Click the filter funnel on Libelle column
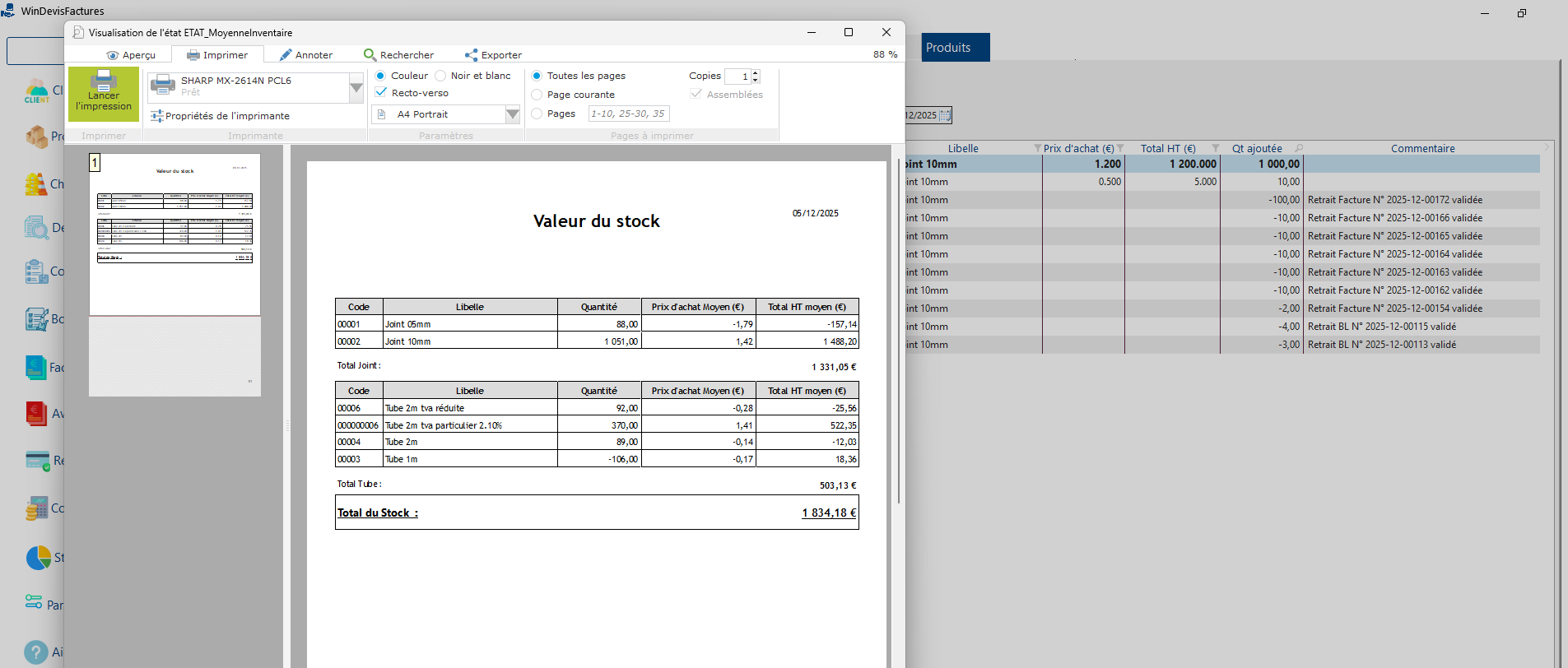 pyautogui.click(x=1037, y=148)
